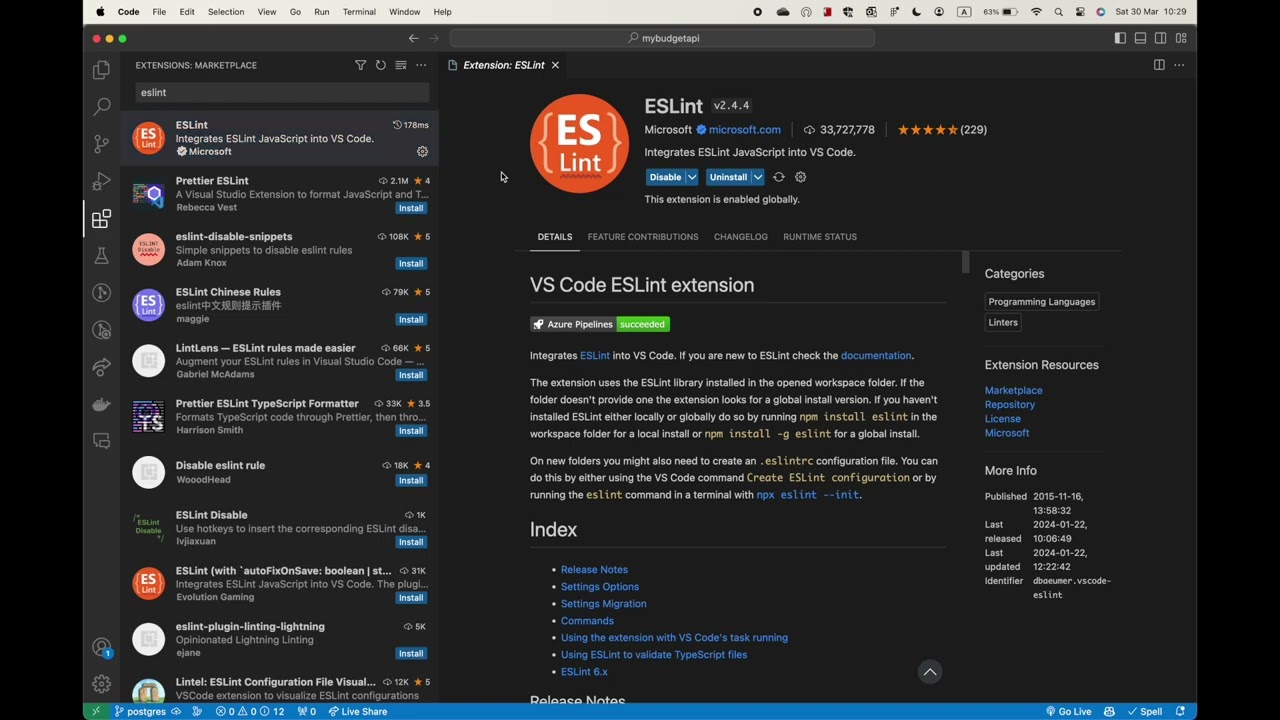
Task: Select the Linters category tag
Action: click(x=1003, y=323)
